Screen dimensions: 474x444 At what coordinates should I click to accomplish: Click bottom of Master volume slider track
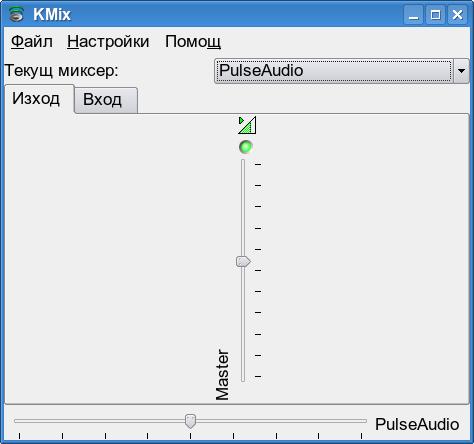(243, 379)
